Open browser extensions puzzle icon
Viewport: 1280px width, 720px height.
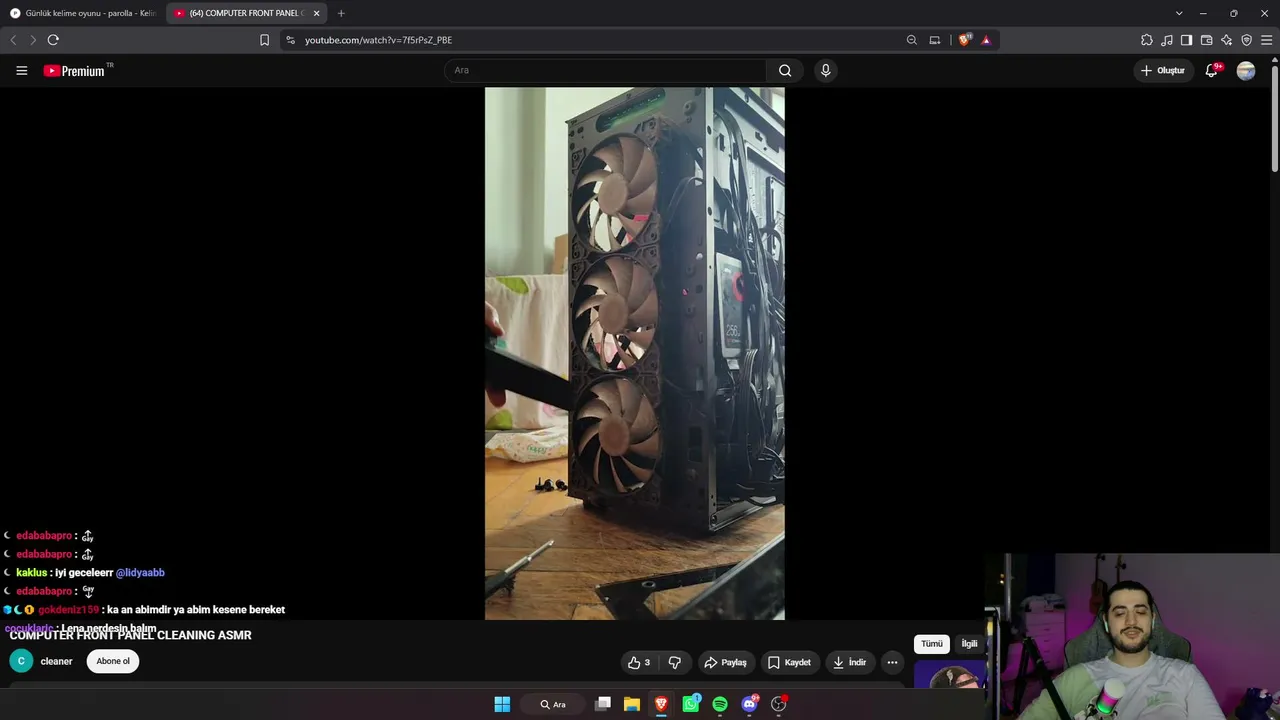1147,40
